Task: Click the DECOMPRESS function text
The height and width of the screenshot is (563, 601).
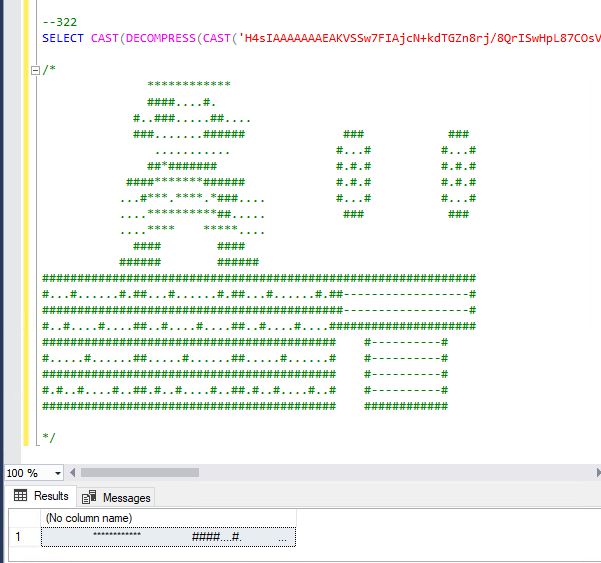Action: [161, 38]
